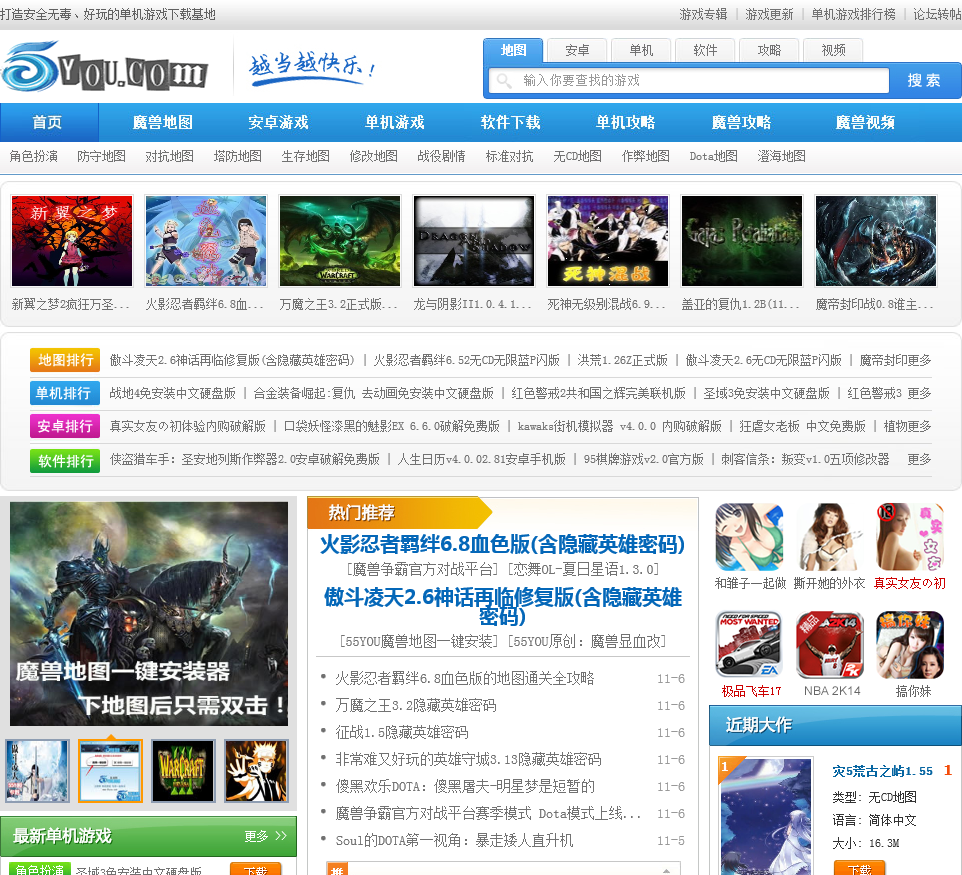Open the 死神混战 map thumbnail
962x875 pixels.
(x=607, y=241)
